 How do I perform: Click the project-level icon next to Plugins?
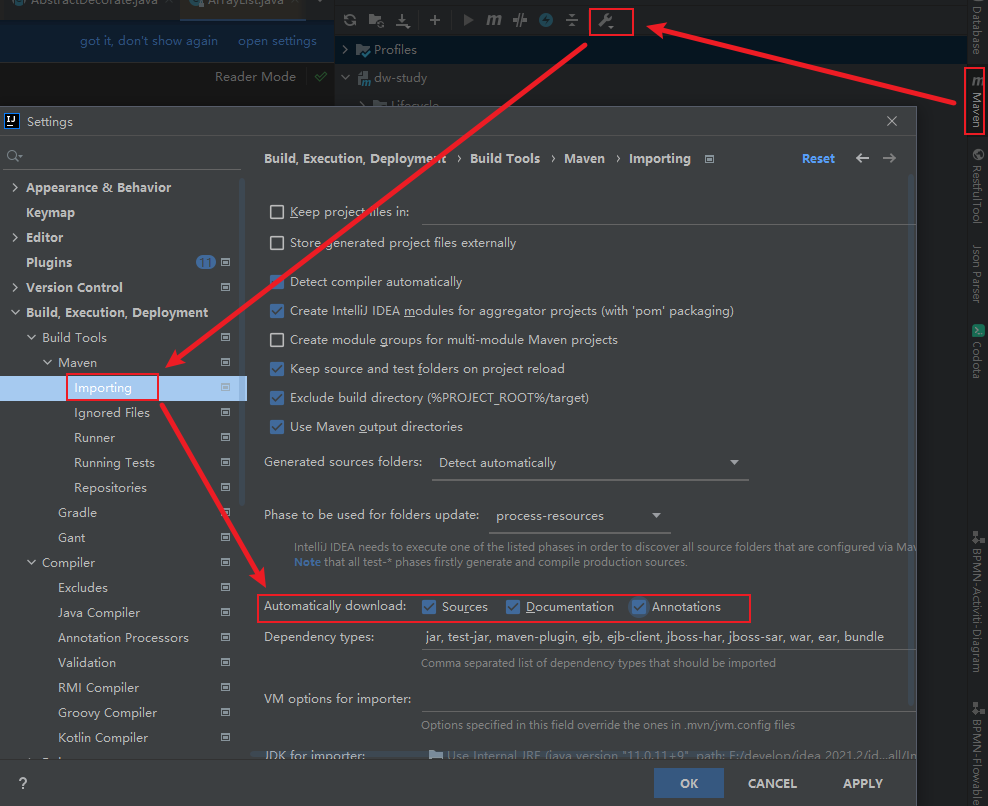[226, 262]
